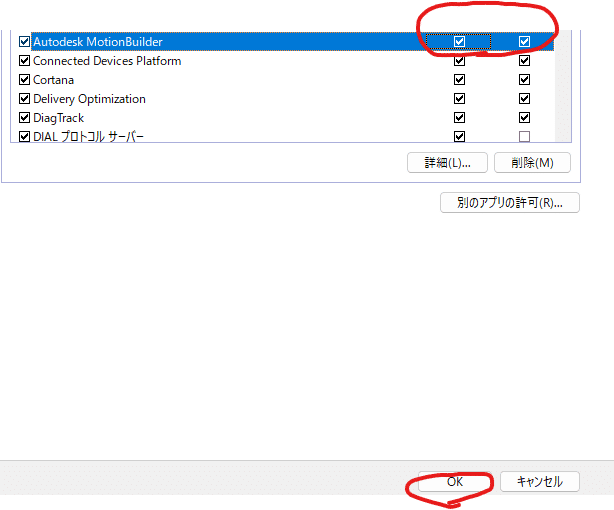The height and width of the screenshot is (510, 614).
Task: Confirm changes with the OK button
Action: (455, 481)
